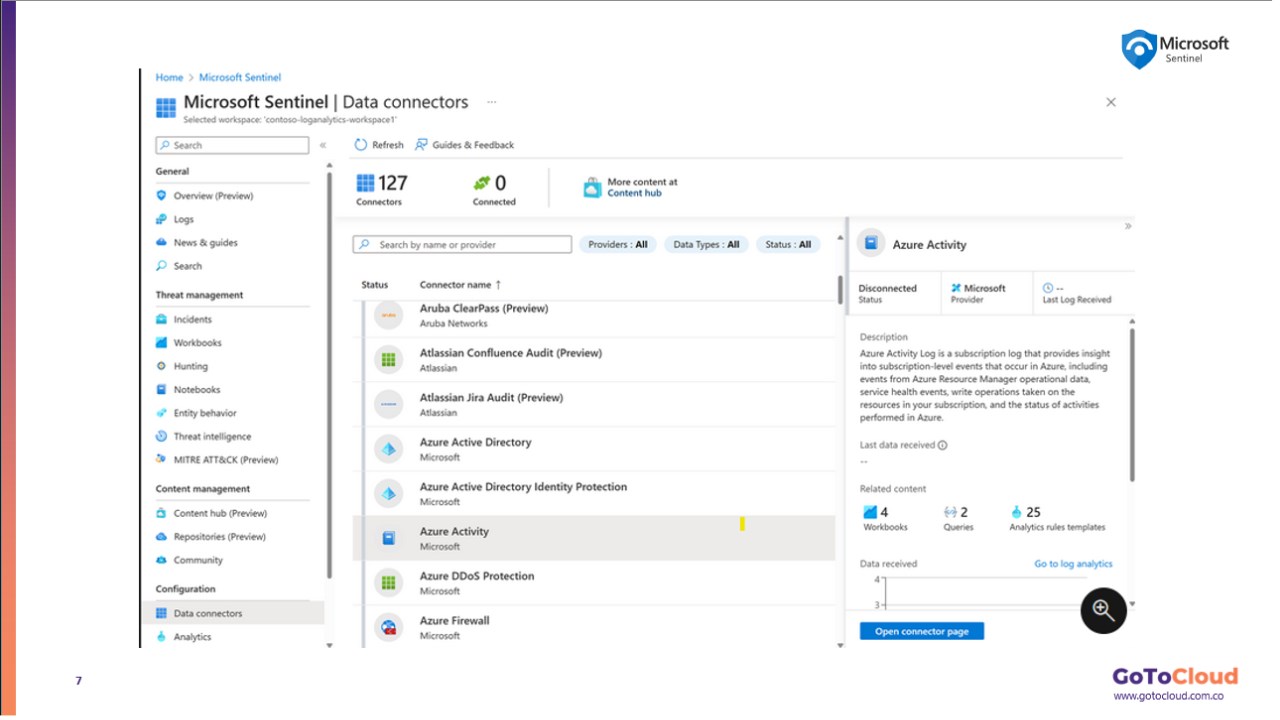This screenshot has height=720, width=1280.
Task: Click the Atlassian Confluence Audit icon
Action: 388,360
